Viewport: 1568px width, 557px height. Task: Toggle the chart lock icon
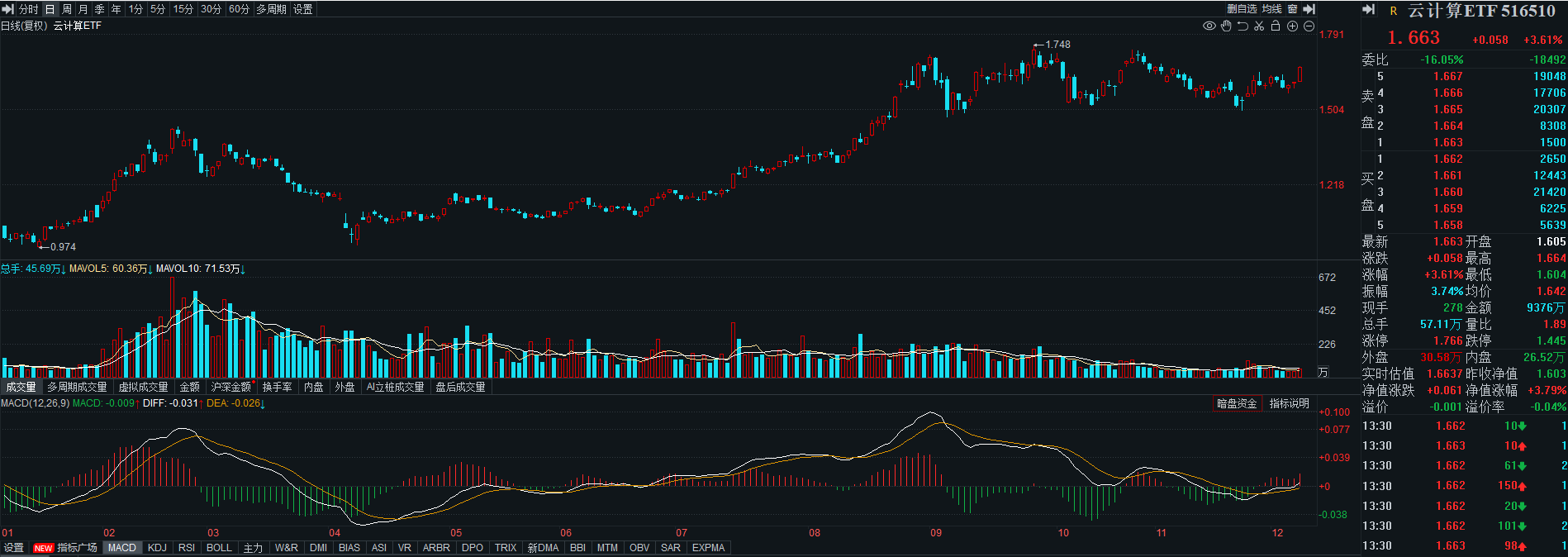[1276, 26]
